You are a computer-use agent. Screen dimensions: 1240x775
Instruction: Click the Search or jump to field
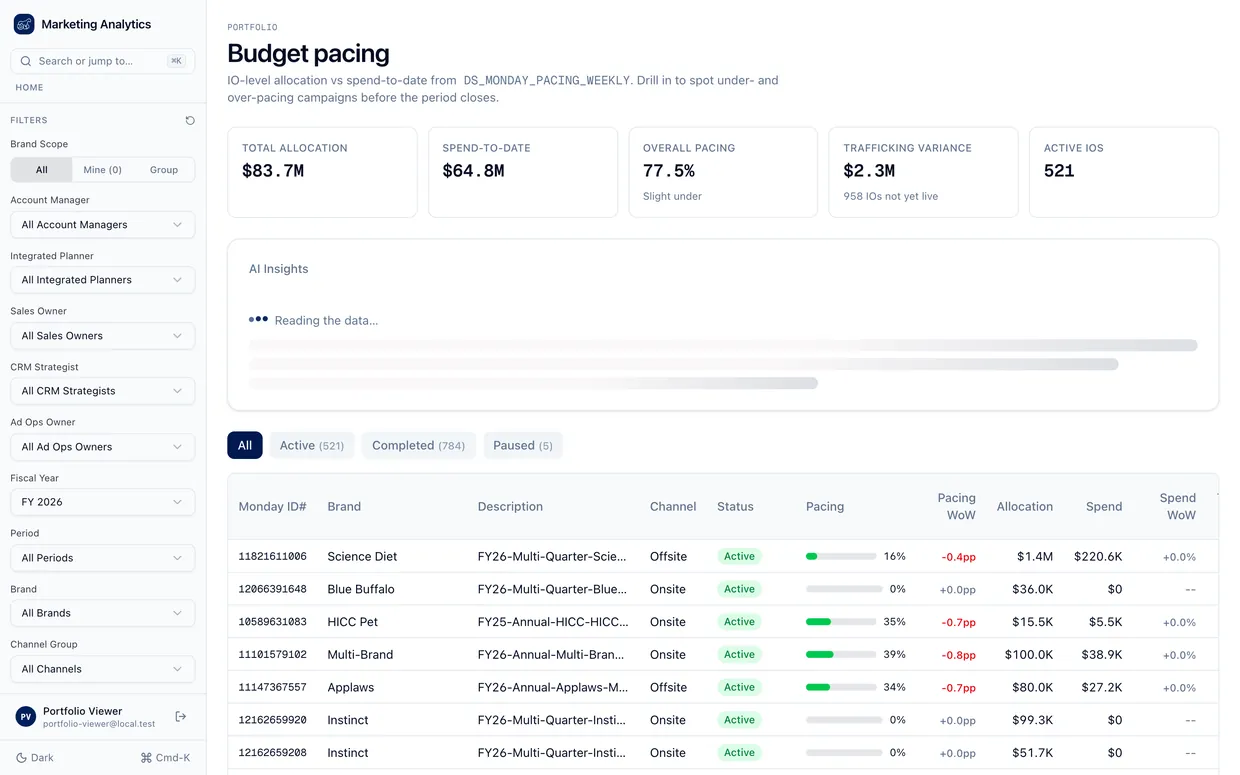pos(103,61)
